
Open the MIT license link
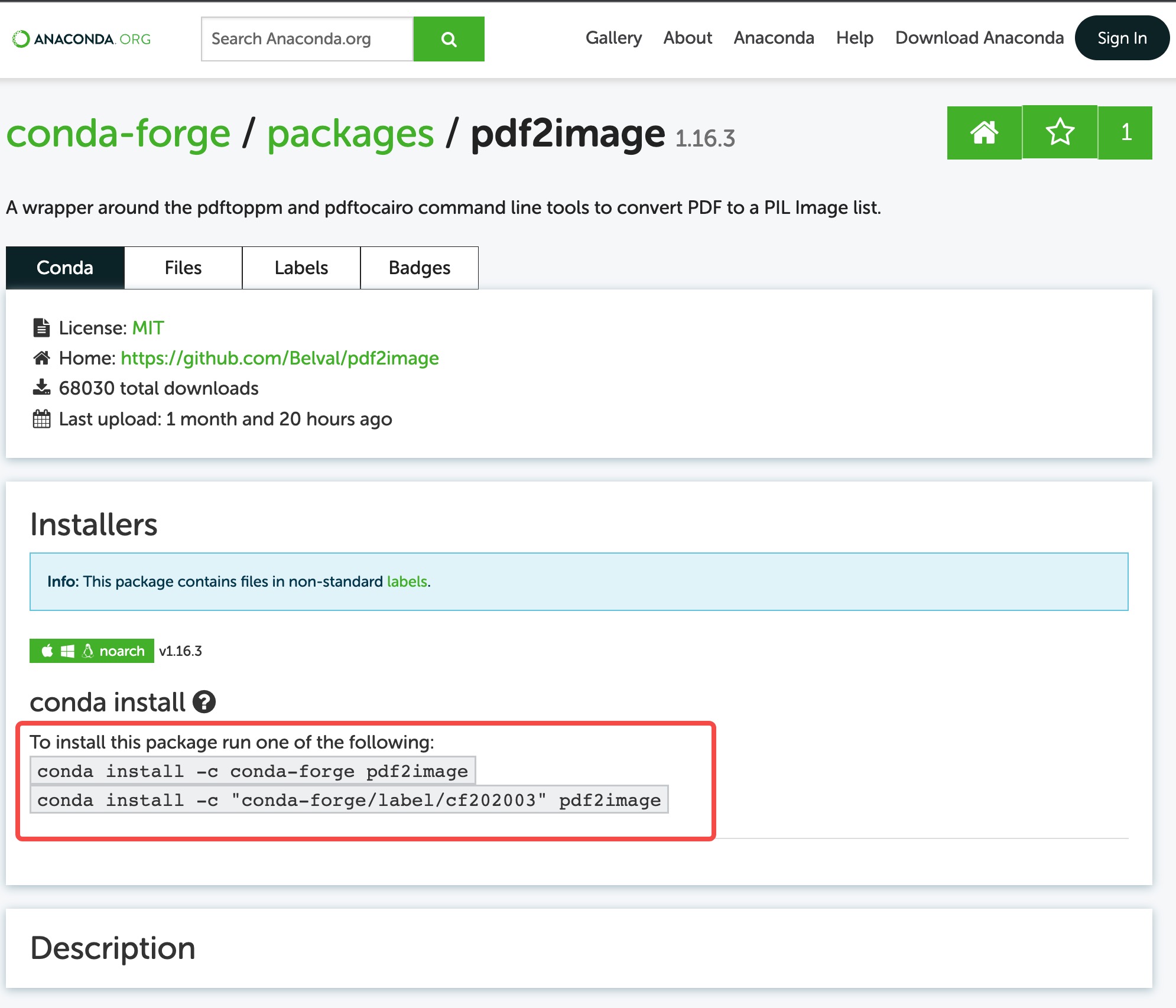pos(148,328)
